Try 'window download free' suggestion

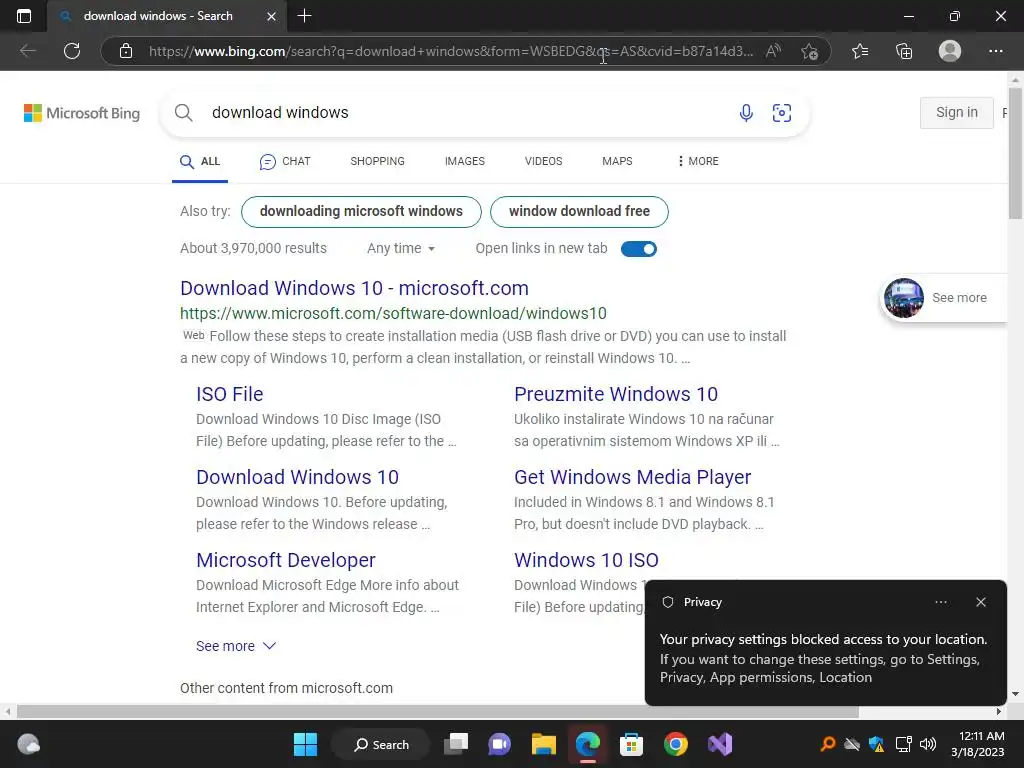579,212
